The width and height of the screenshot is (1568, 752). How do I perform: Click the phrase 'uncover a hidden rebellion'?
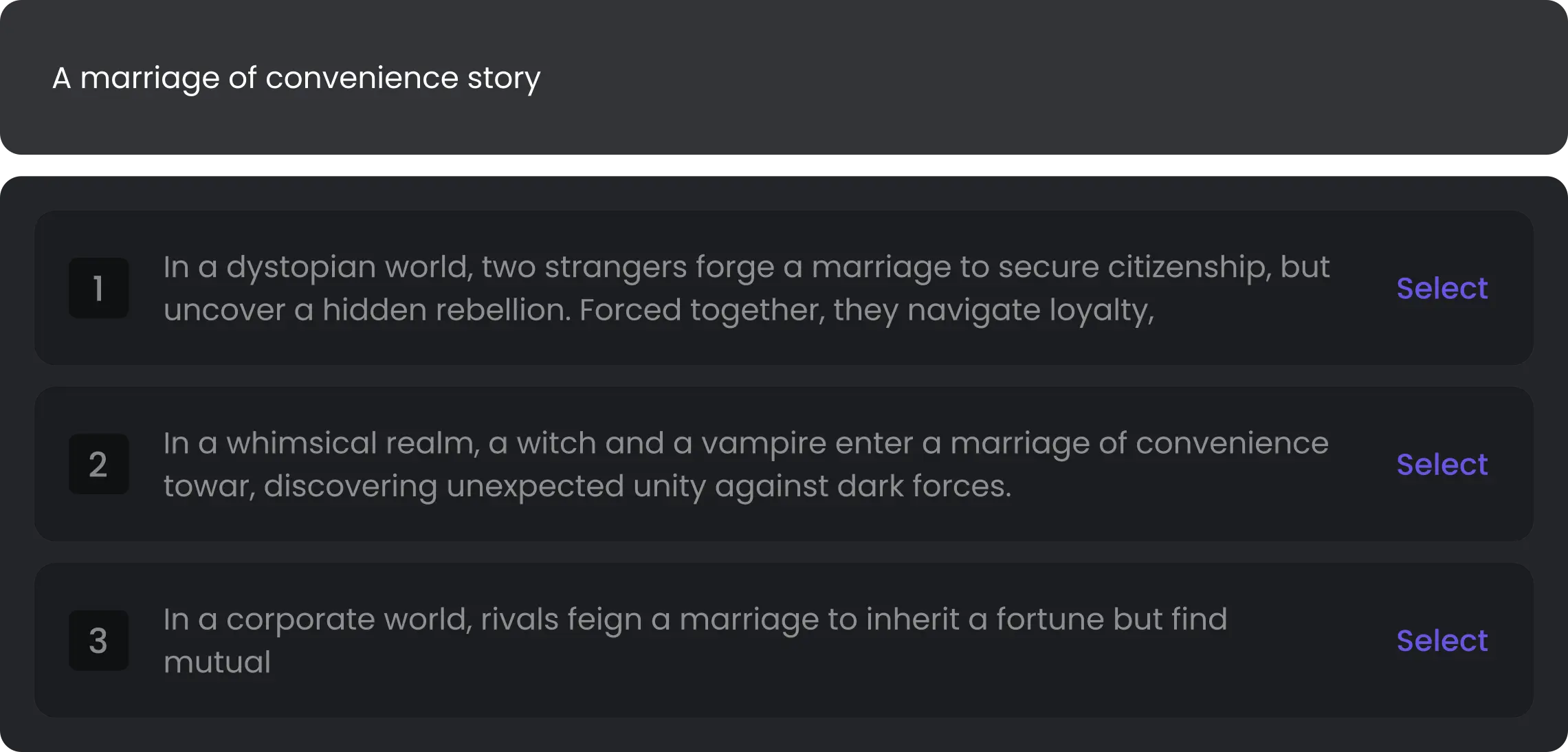click(x=366, y=310)
